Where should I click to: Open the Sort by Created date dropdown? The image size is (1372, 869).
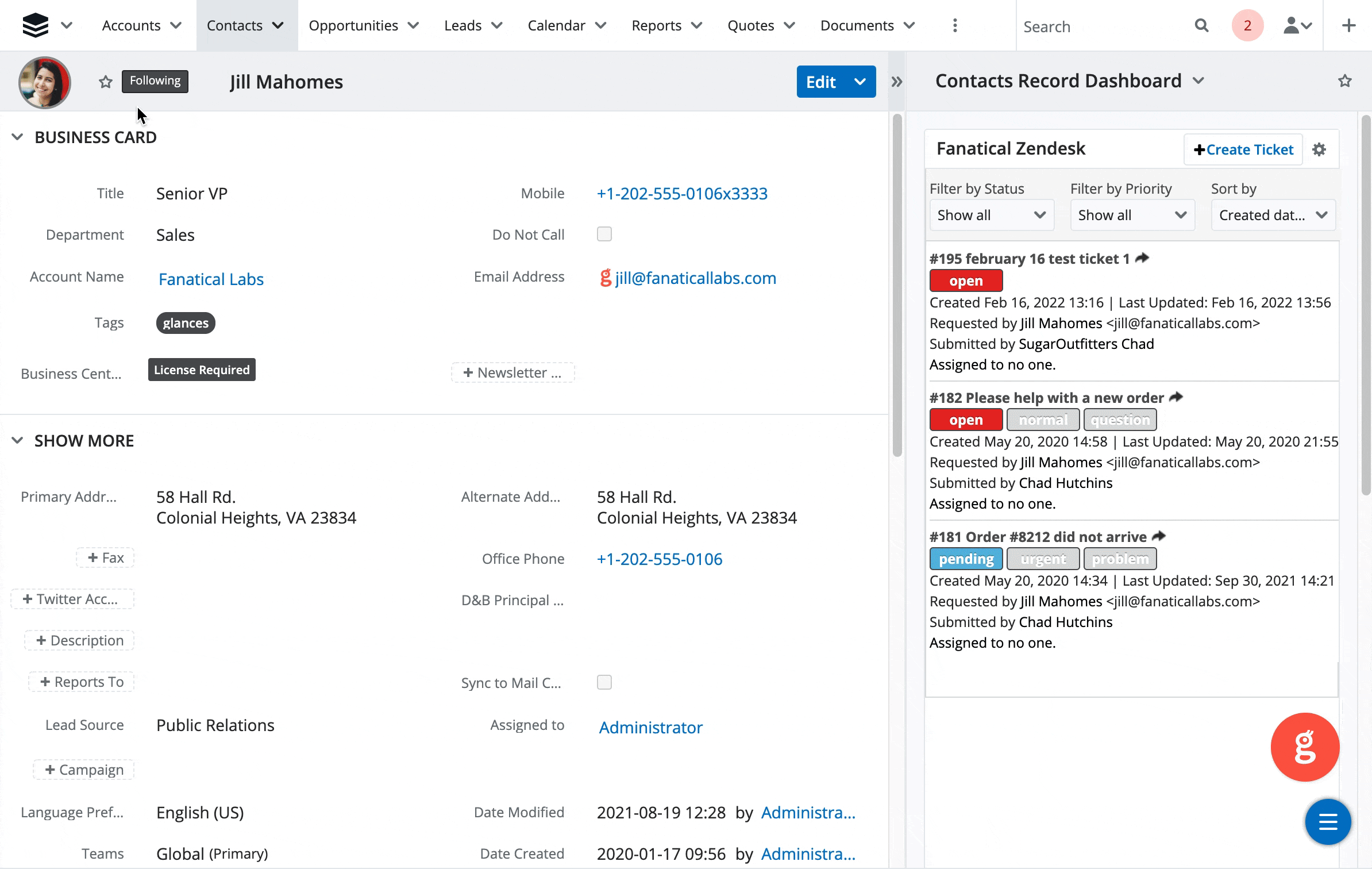click(1273, 216)
